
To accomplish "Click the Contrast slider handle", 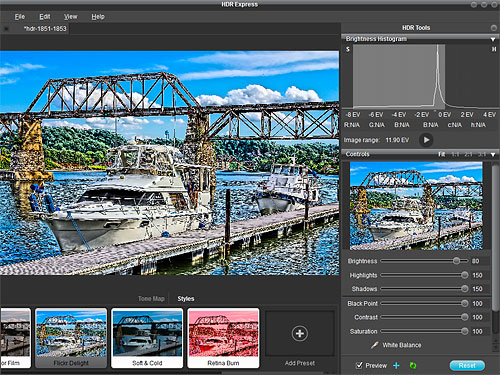I will (x=465, y=317).
